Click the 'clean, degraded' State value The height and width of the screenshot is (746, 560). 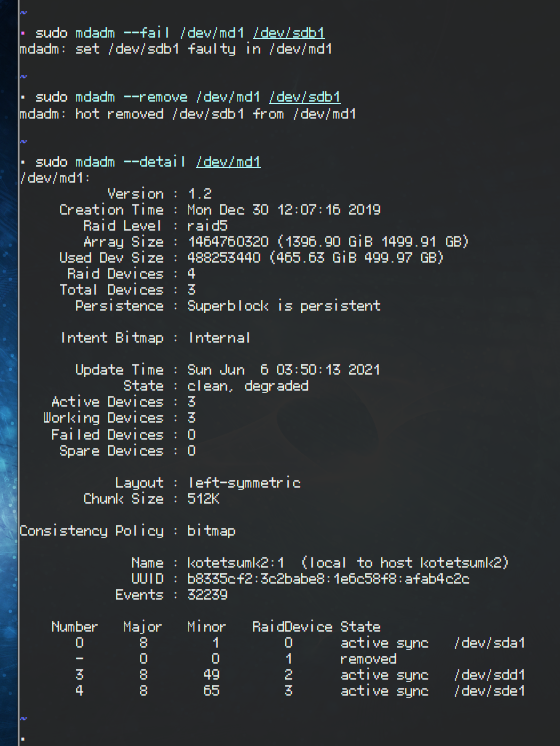point(248,386)
